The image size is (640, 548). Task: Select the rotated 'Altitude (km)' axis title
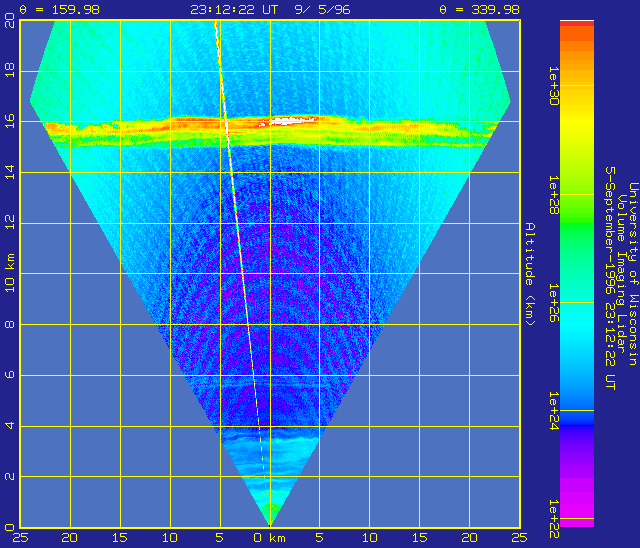click(529, 274)
